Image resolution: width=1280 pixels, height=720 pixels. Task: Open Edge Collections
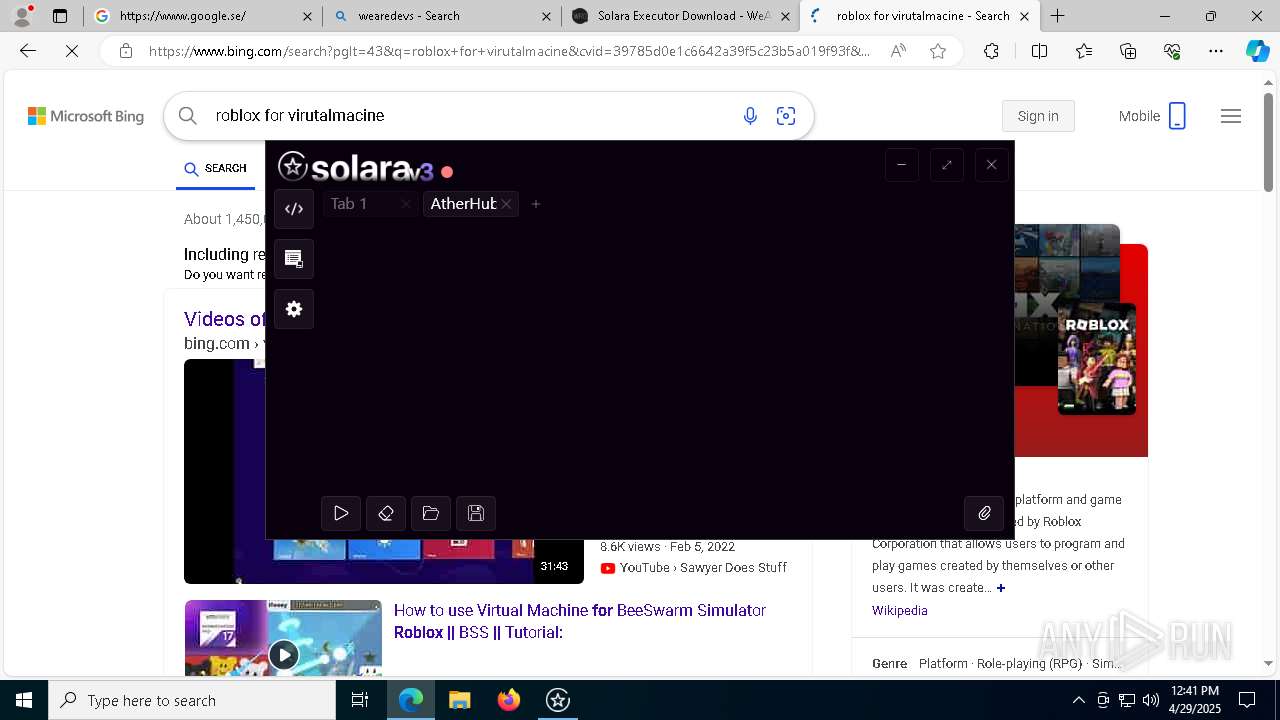1128,51
